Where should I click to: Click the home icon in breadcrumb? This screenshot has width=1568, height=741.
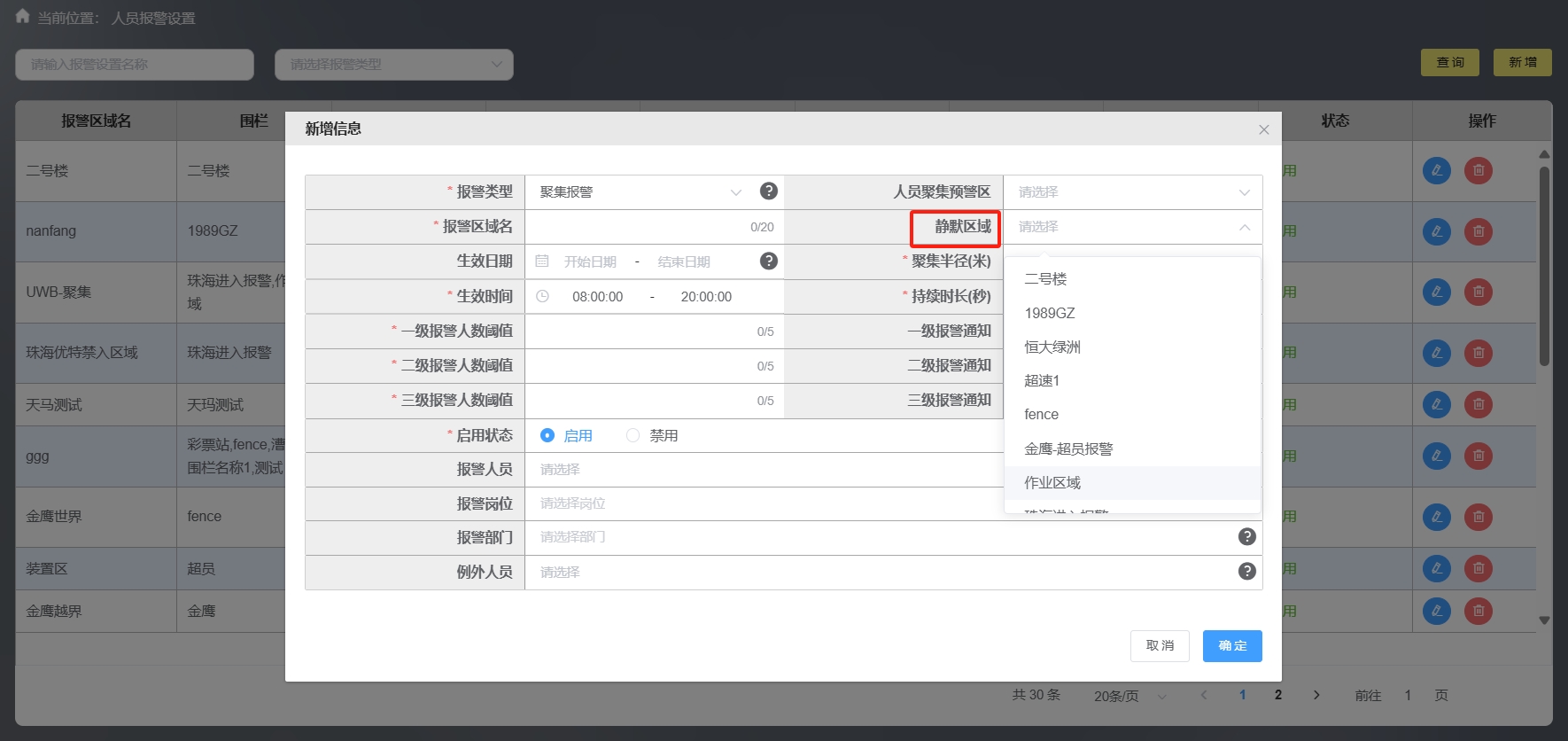point(22,17)
